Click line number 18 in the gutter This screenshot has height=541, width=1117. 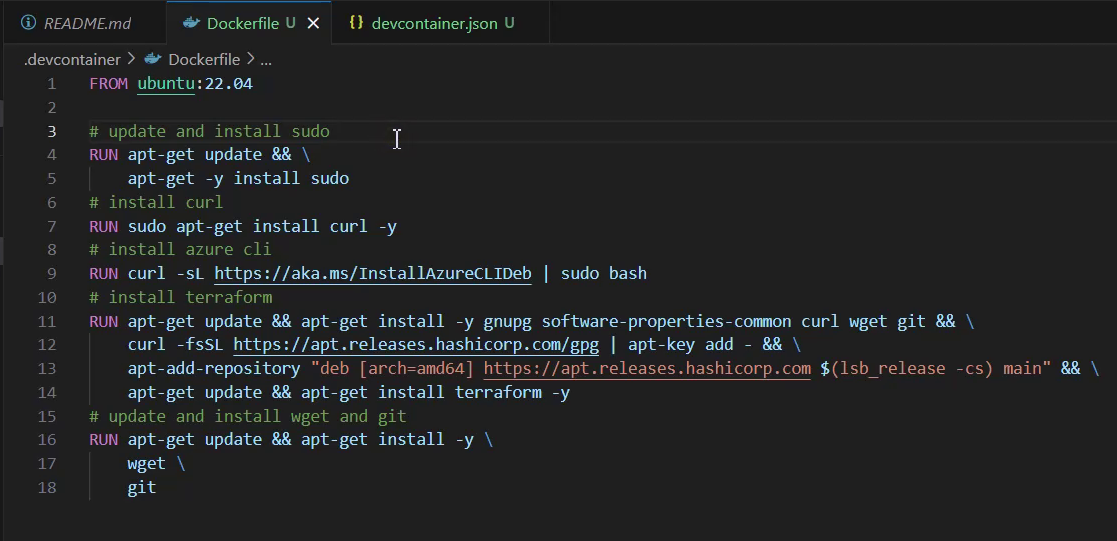click(47, 488)
